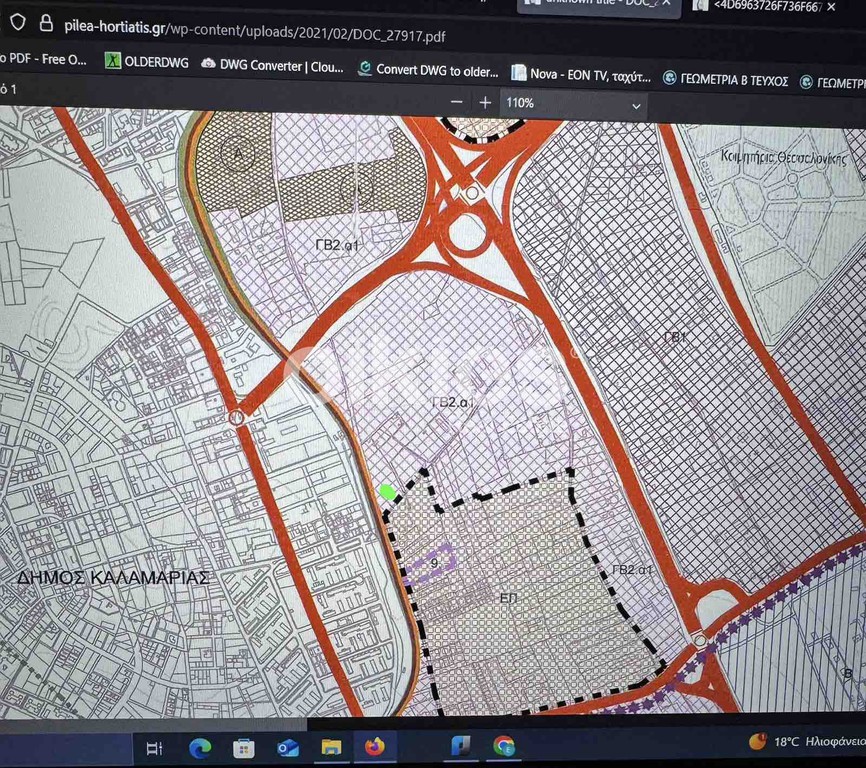Launch Microsoft Edge from the taskbar
This screenshot has height=768, width=866.
click(200, 749)
